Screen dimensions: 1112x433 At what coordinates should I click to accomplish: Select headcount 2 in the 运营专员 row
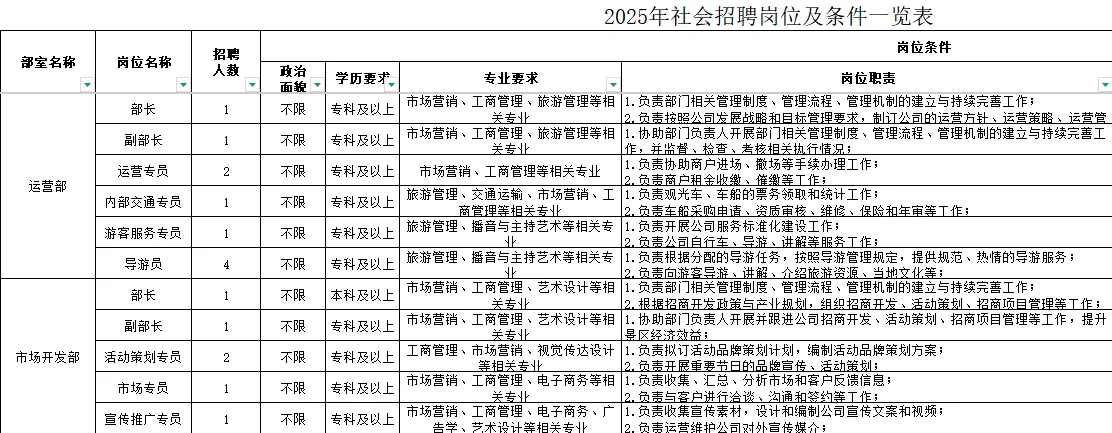tap(226, 171)
